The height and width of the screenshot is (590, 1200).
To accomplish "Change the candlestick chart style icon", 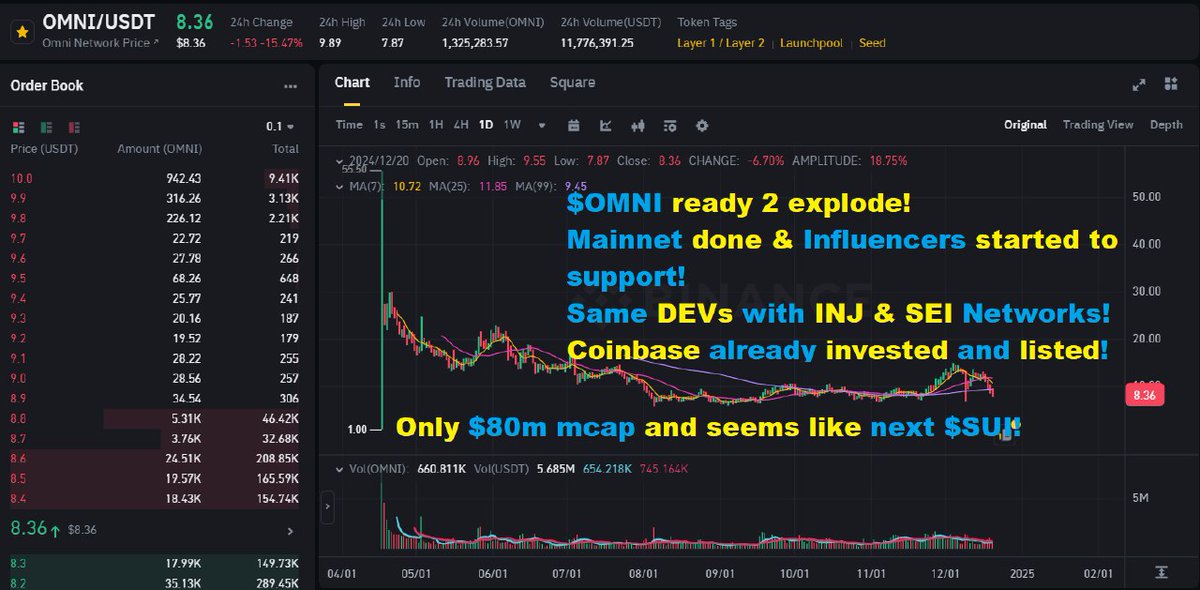I will (x=638, y=126).
